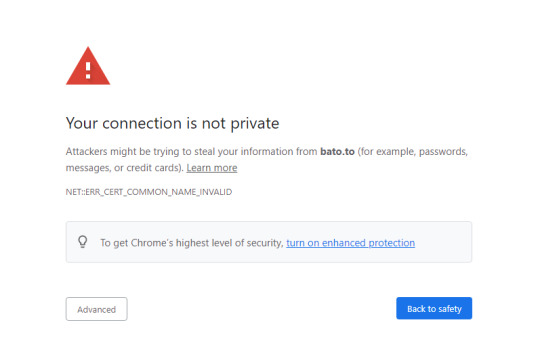Click the messages, or credit cards text line
Viewport: 540px width, 360px height.
(124, 168)
